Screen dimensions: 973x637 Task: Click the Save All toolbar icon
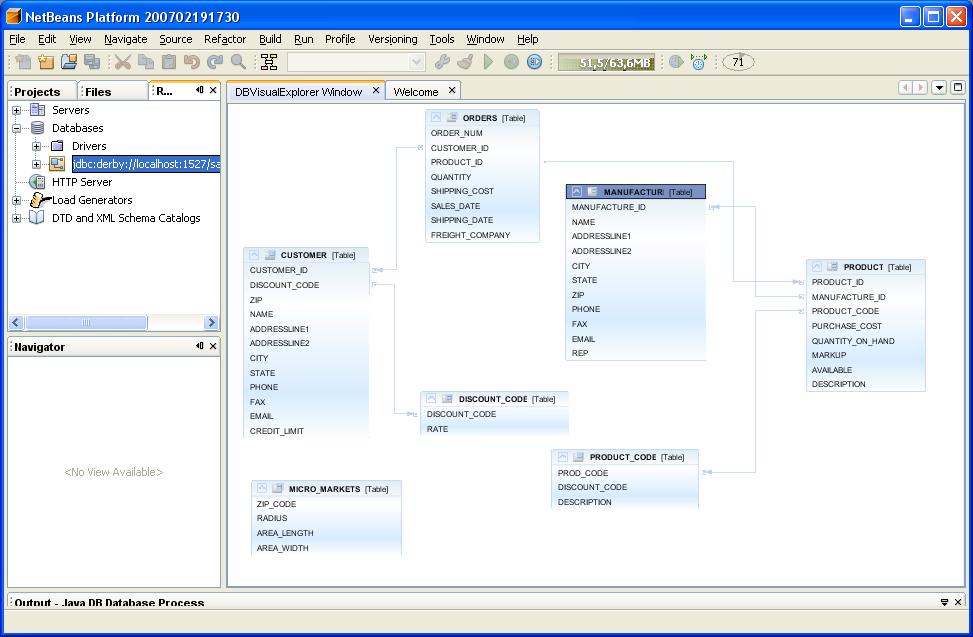tap(92, 61)
